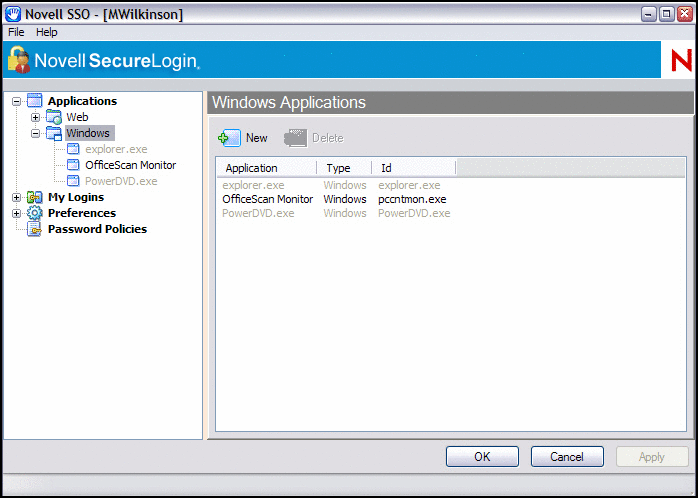Open the File menu

(16, 32)
